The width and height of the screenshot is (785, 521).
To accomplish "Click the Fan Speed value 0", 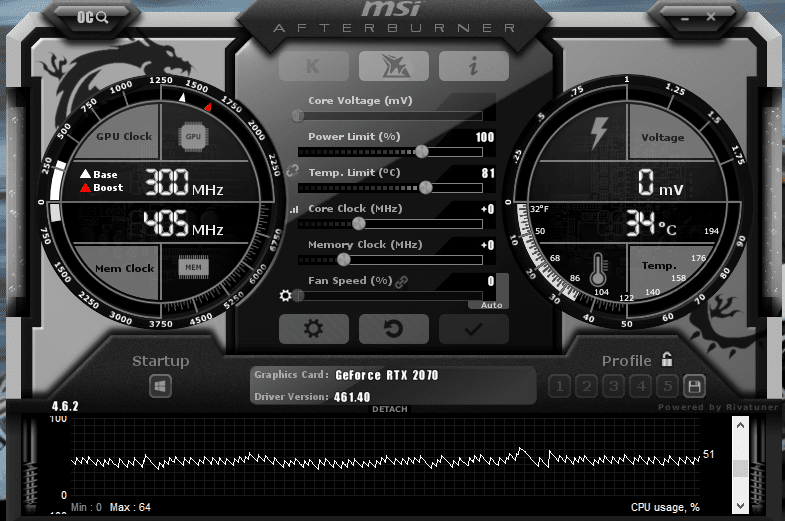I will (491, 281).
